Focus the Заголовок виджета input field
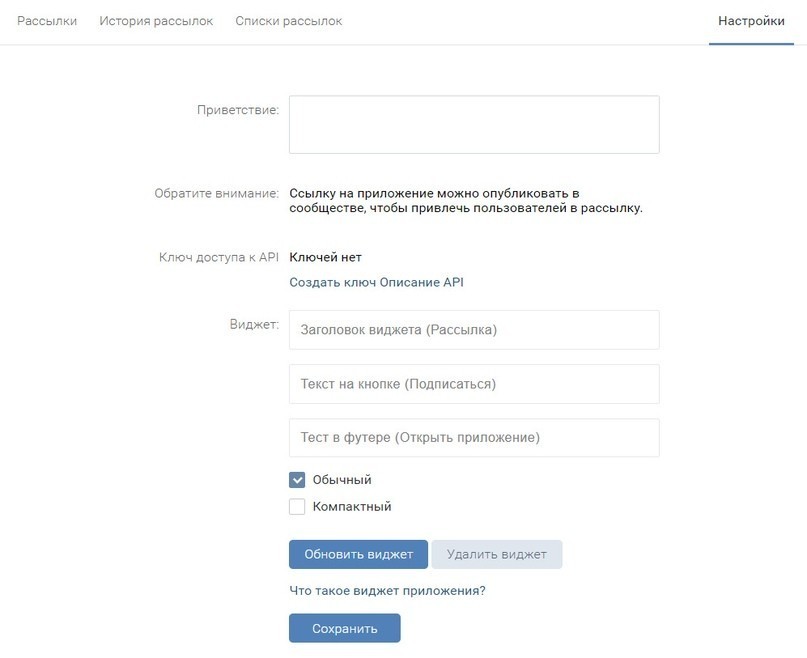Image resolution: width=807 pixels, height=658 pixels. pos(474,330)
